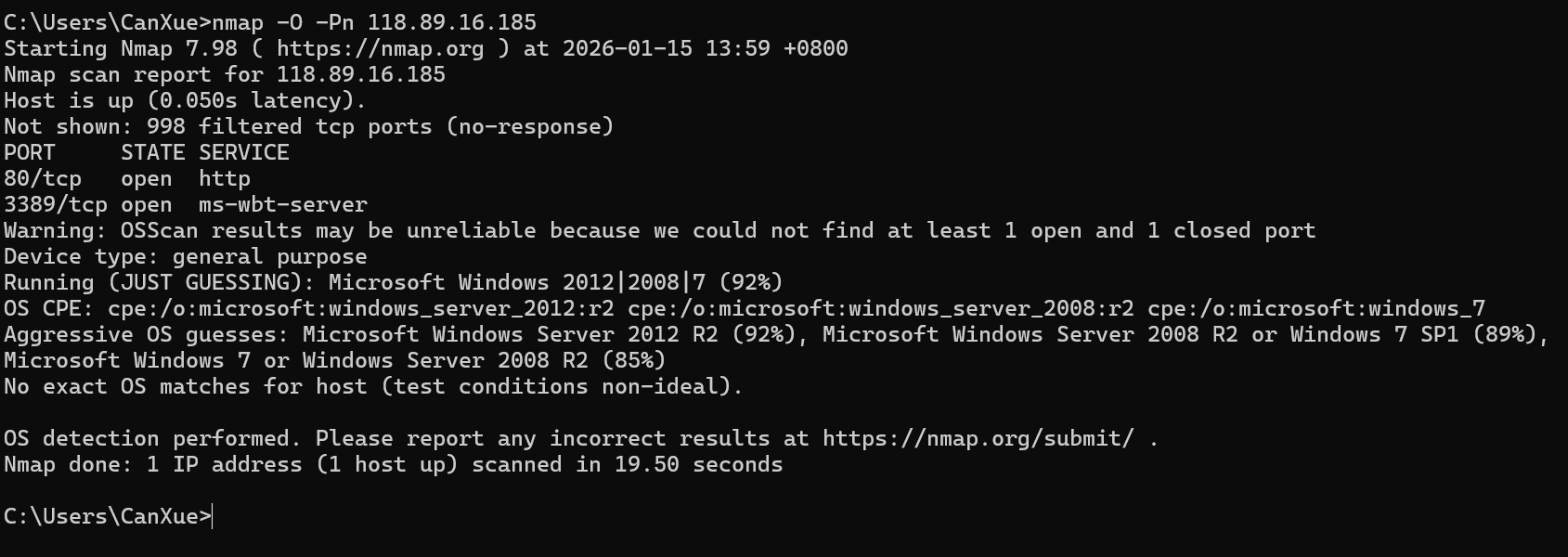Viewport: 1568px width, 557px height.
Task: Click the PORT column header
Action: coord(29,152)
